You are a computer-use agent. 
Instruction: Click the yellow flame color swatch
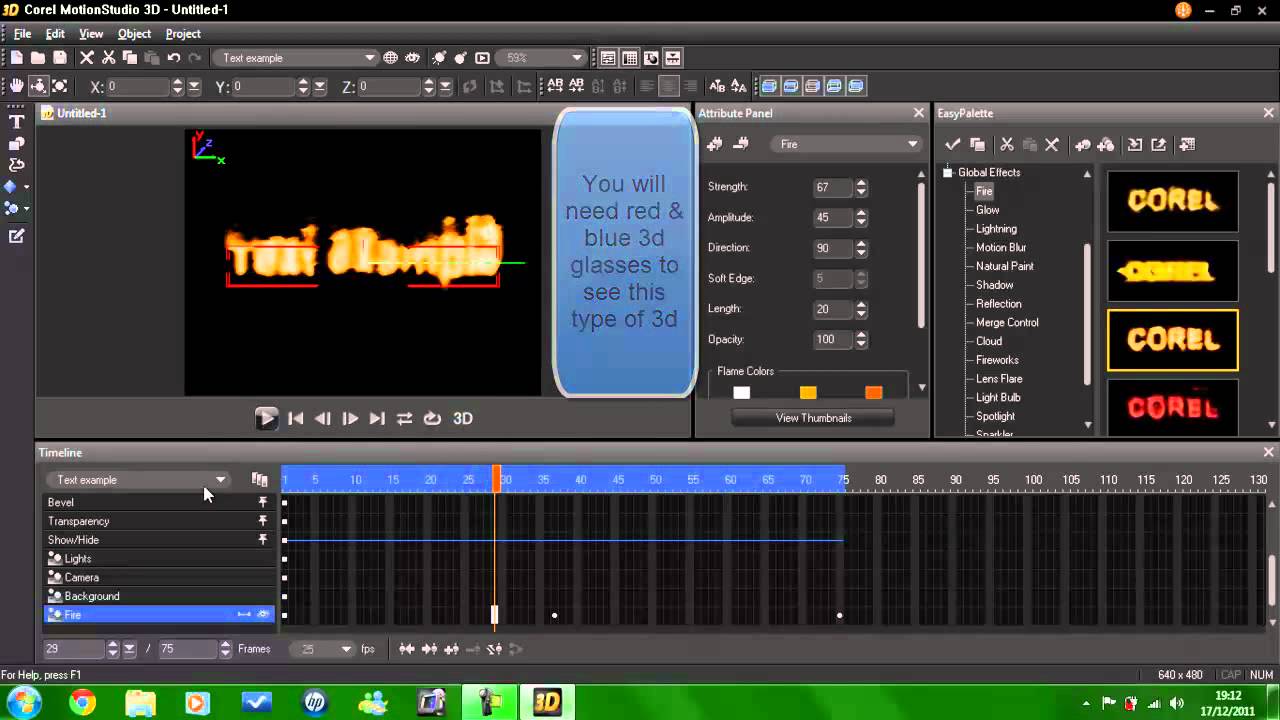click(808, 392)
